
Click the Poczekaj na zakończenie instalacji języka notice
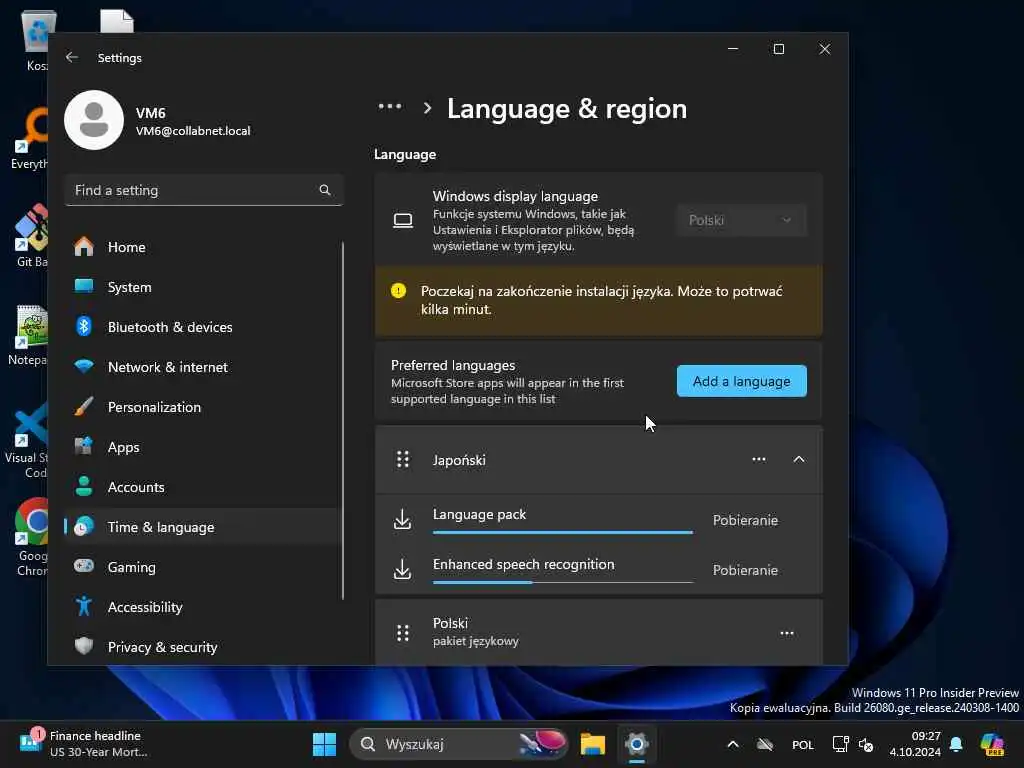pyautogui.click(x=599, y=300)
